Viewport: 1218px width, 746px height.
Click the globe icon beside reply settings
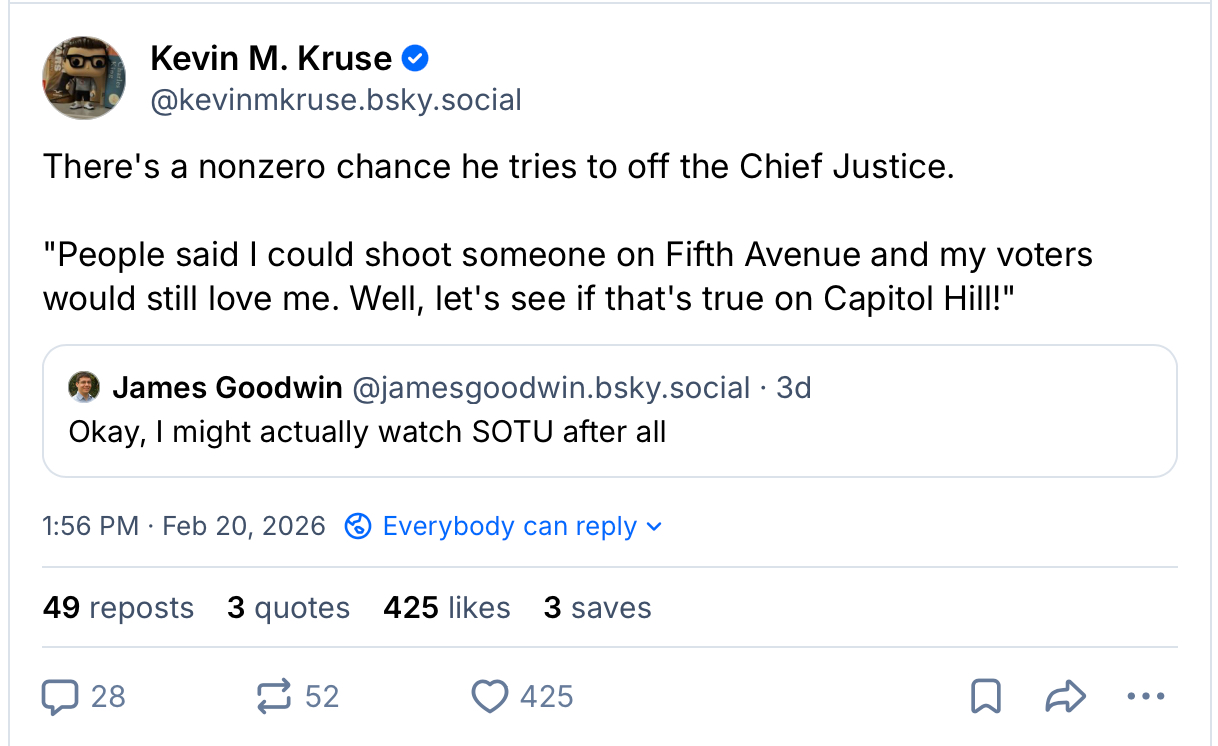point(358,526)
